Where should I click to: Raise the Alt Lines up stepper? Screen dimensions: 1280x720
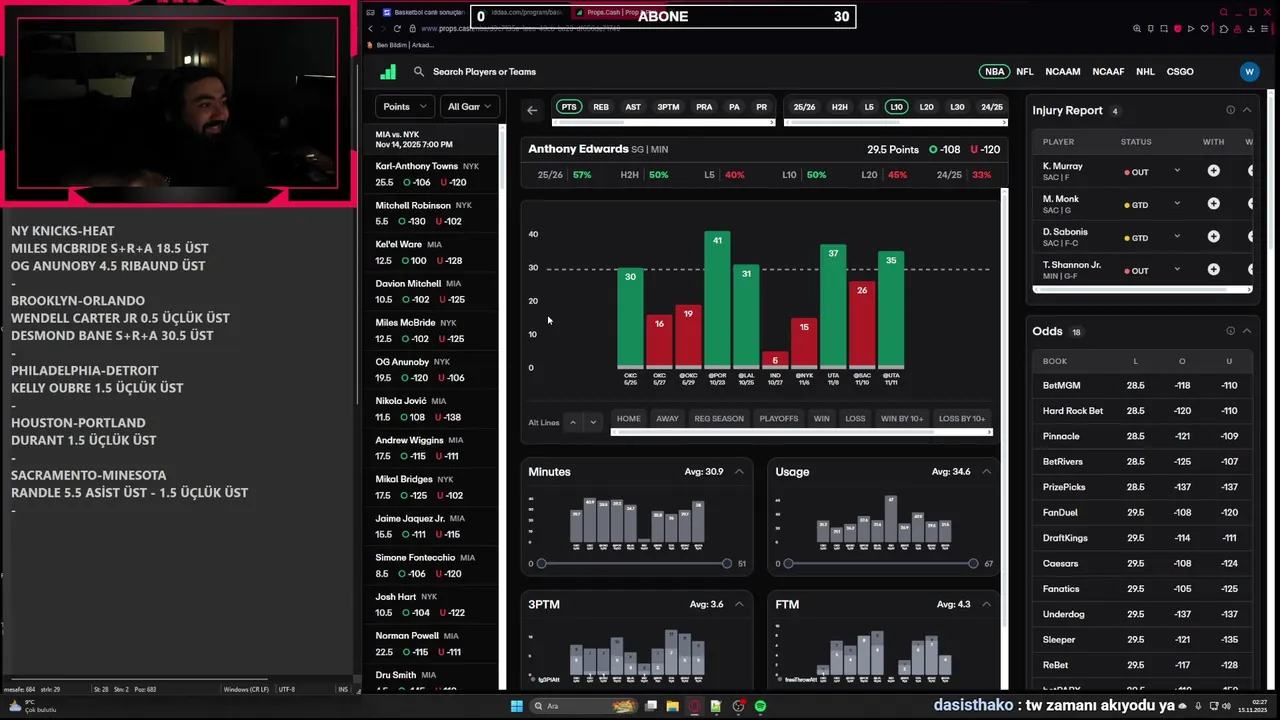click(x=573, y=422)
